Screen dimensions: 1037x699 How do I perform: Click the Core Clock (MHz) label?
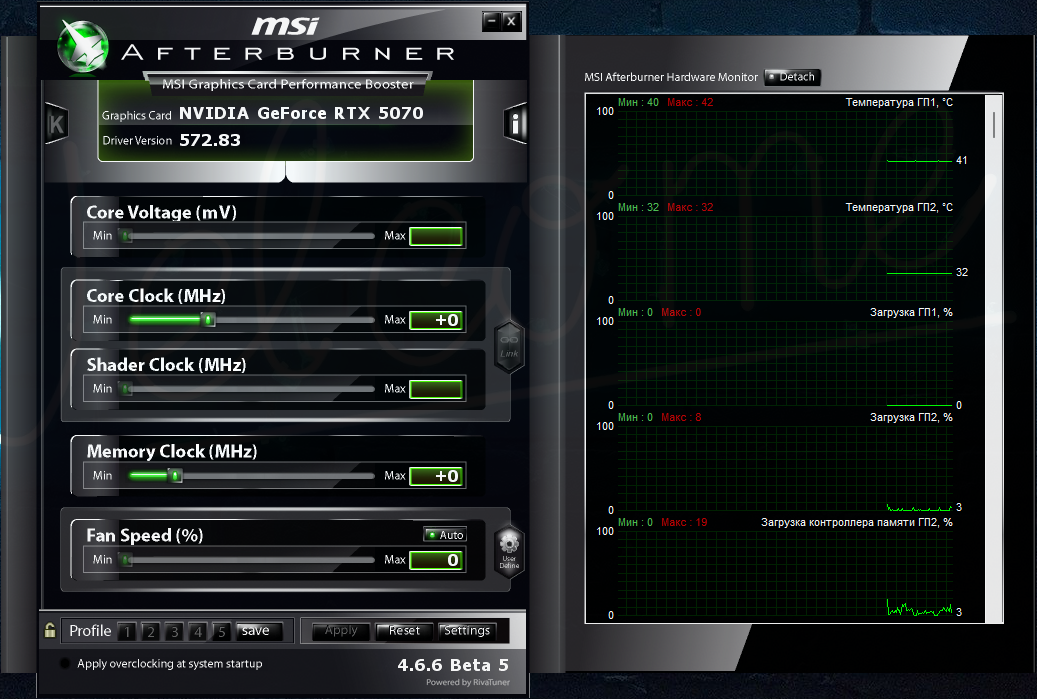156,296
